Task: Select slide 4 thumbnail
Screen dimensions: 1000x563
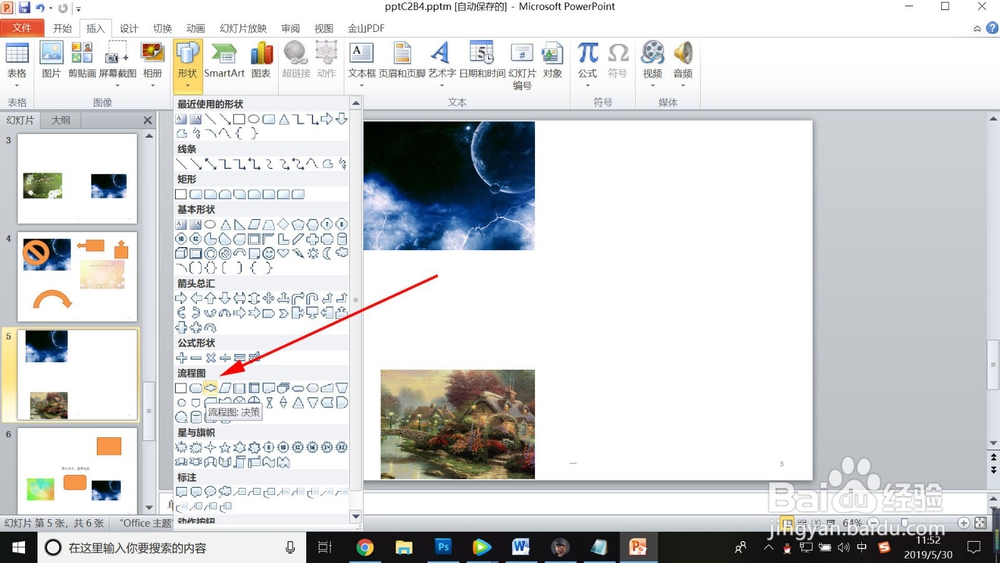Action: point(77,277)
